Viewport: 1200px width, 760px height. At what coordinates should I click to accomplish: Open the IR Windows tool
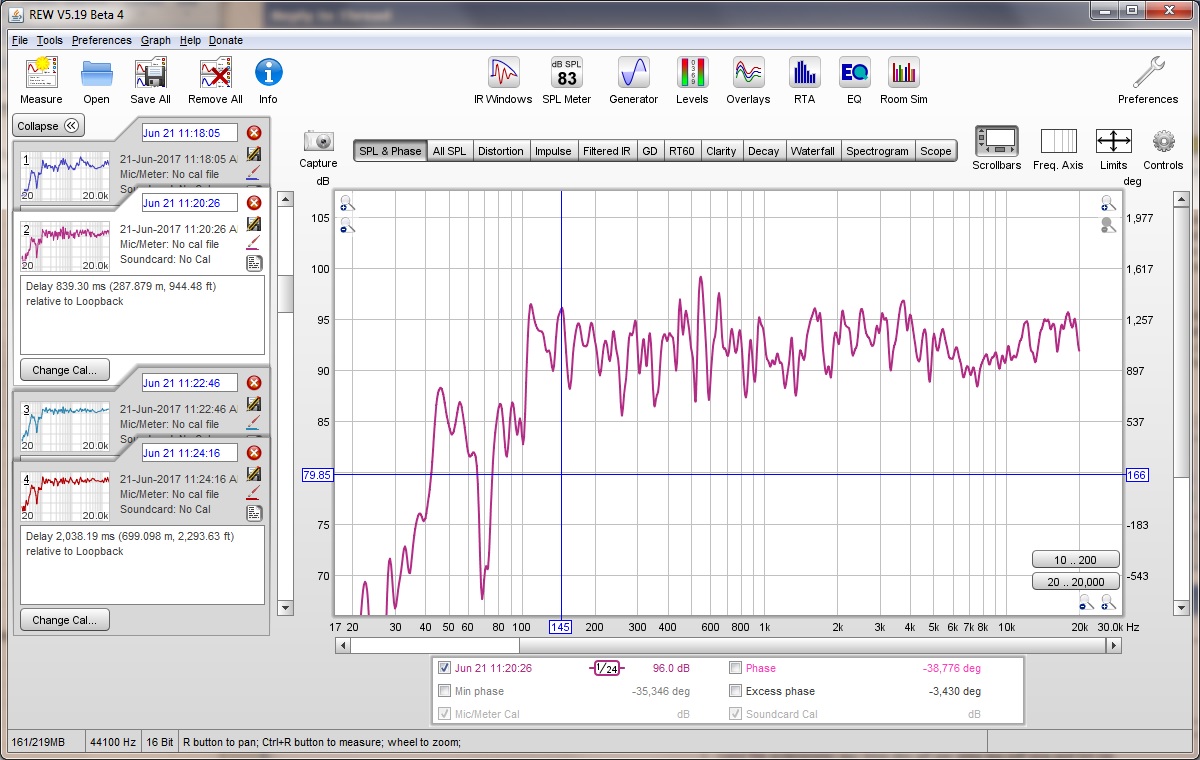pos(503,73)
